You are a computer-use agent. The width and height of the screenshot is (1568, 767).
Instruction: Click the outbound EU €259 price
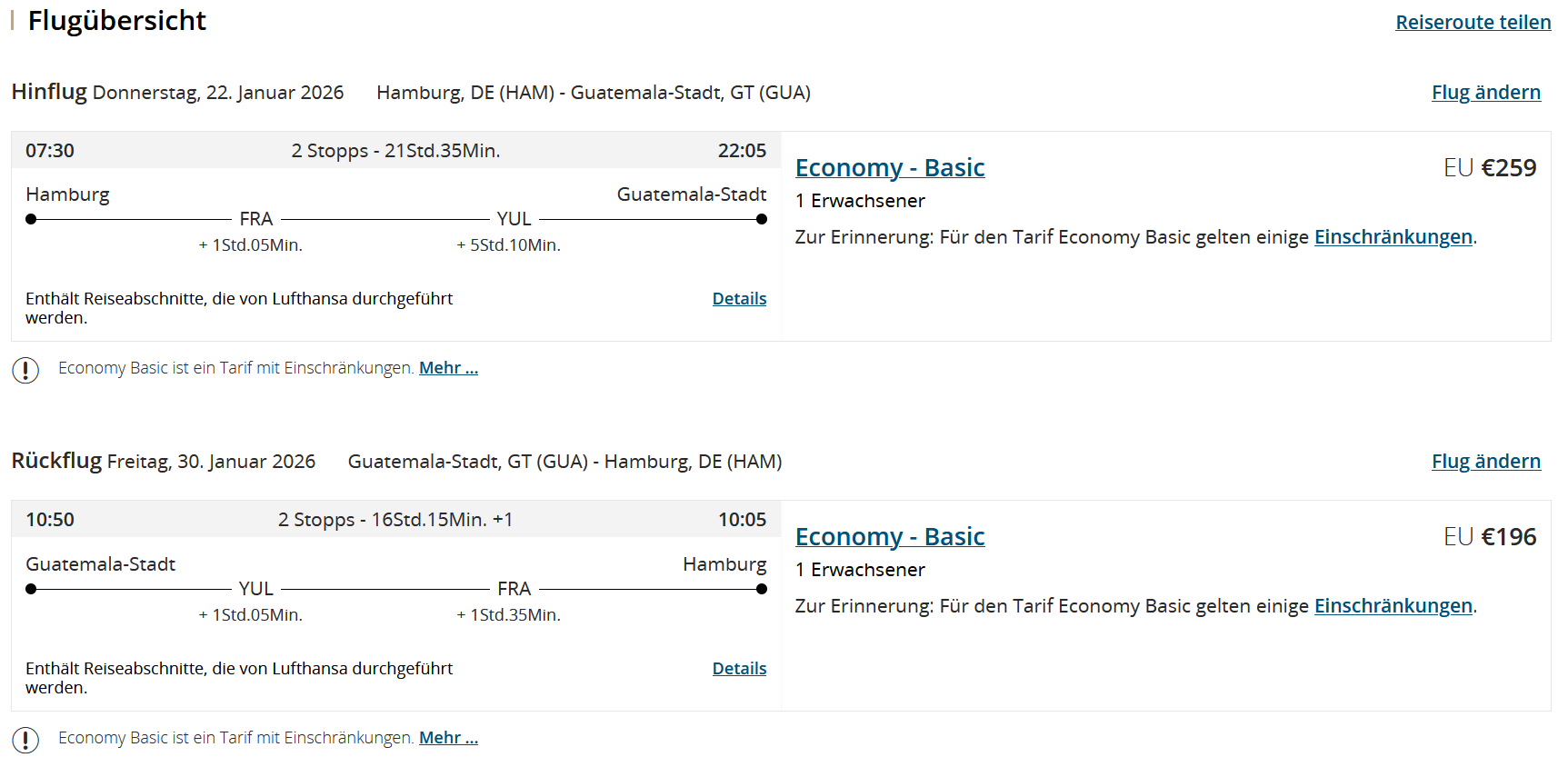click(x=1489, y=168)
